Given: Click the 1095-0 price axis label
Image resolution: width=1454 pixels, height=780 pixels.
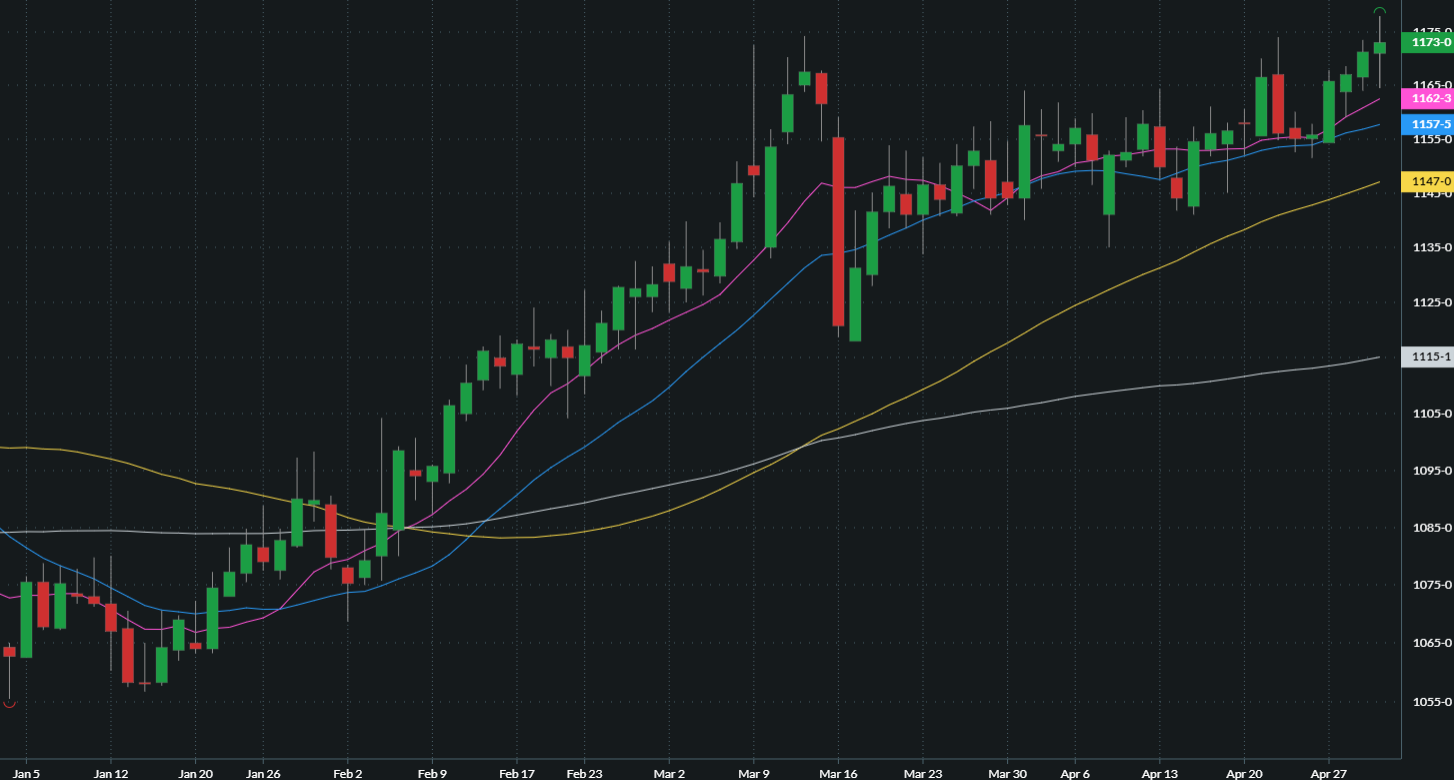Looking at the screenshot, I should coord(1432,470).
